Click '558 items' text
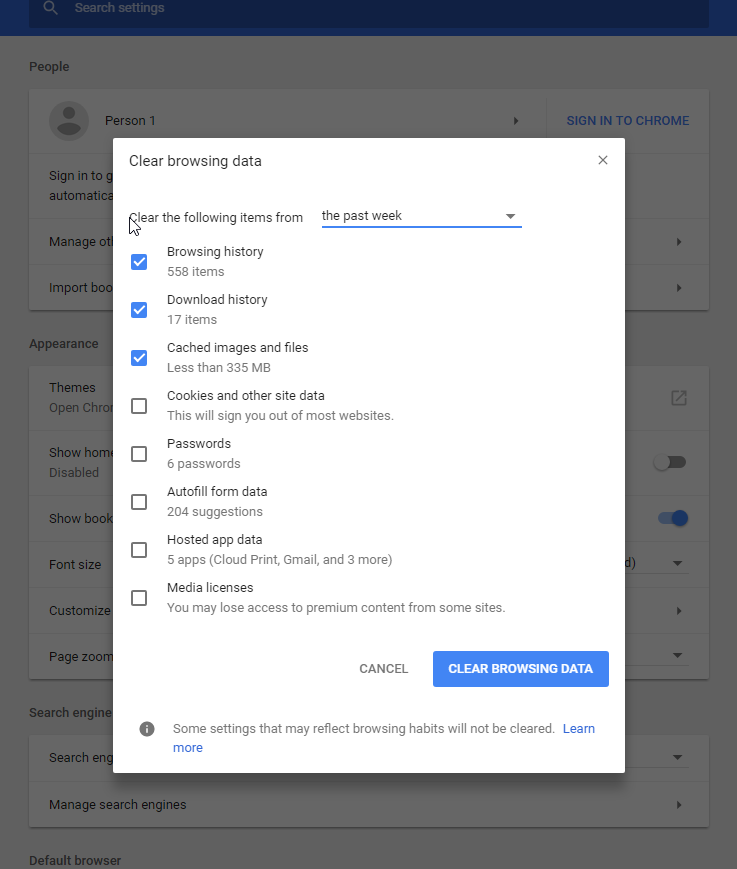The image size is (737, 869). point(196,272)
